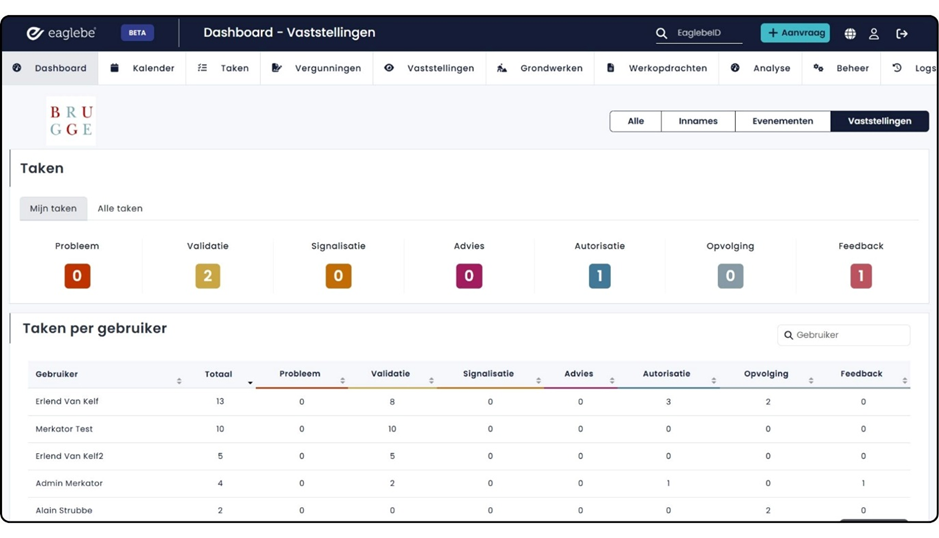The image size is (939, 538).
Task: Sort table by Gebruiker column arrows
Action: point(179,381)
